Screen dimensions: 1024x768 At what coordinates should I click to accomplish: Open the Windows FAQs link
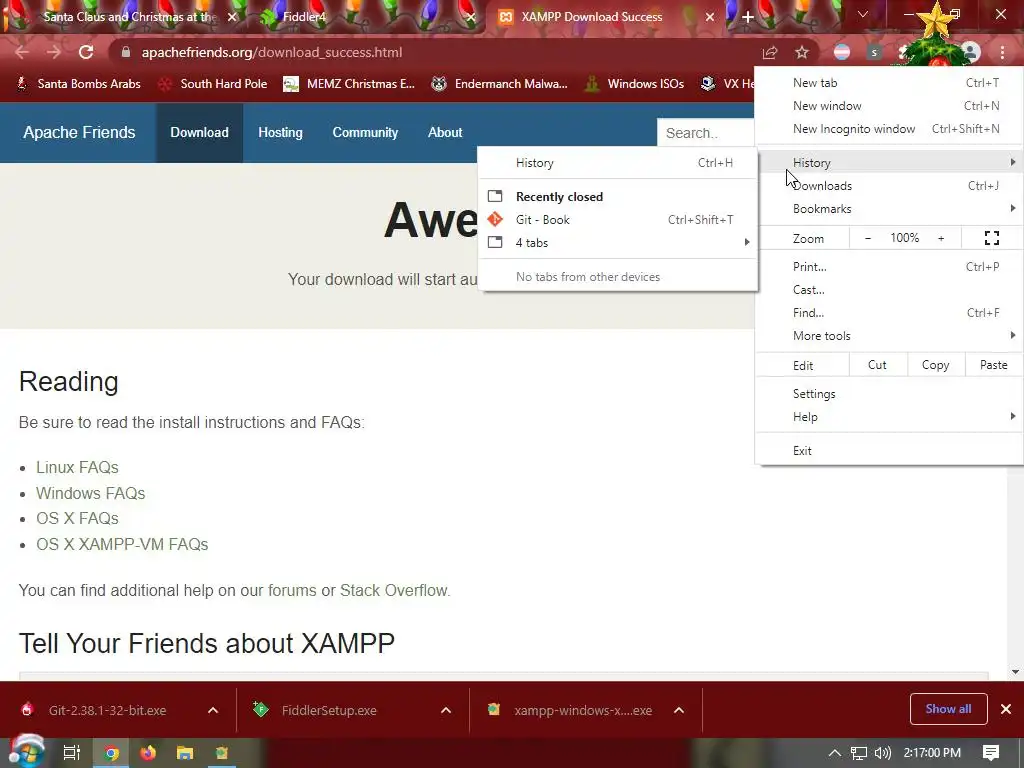click(90, 493)
